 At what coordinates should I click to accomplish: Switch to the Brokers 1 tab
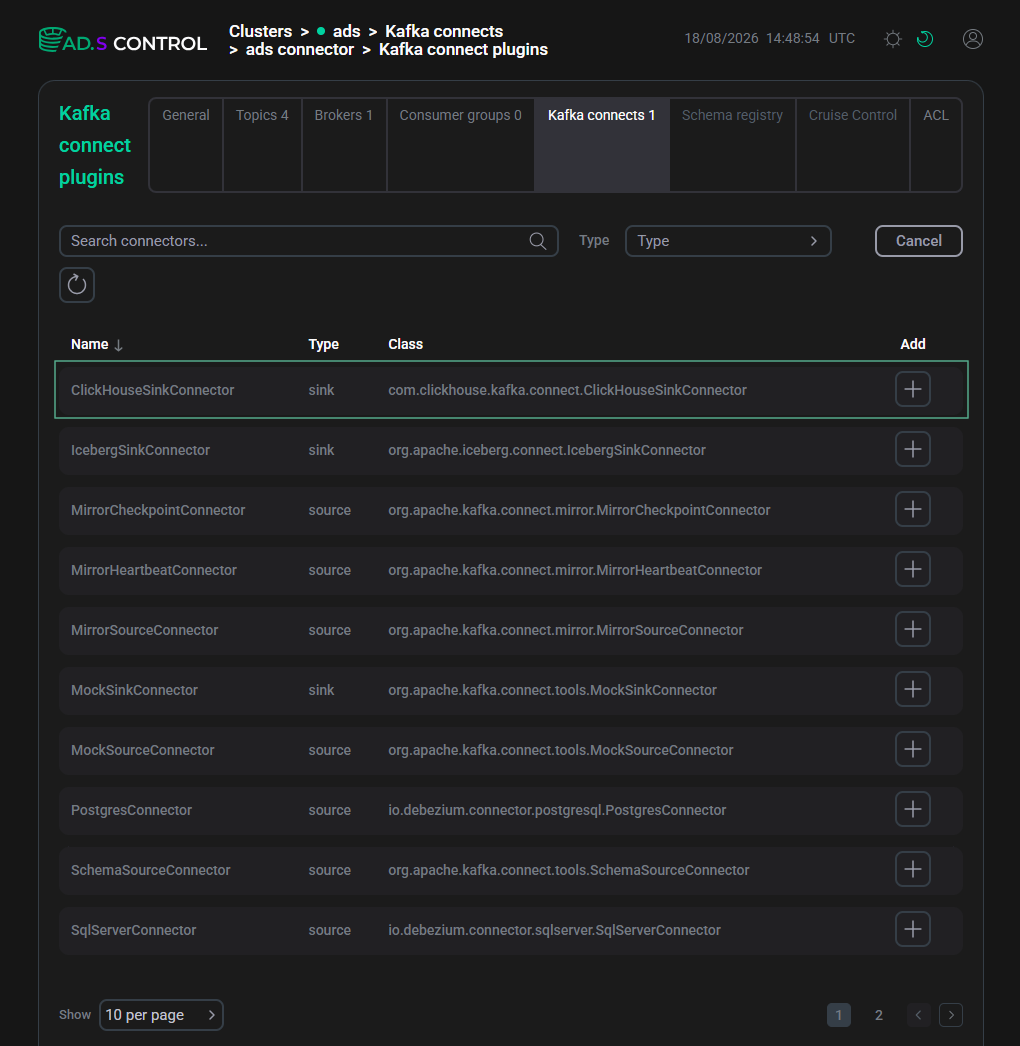(344, 145)
